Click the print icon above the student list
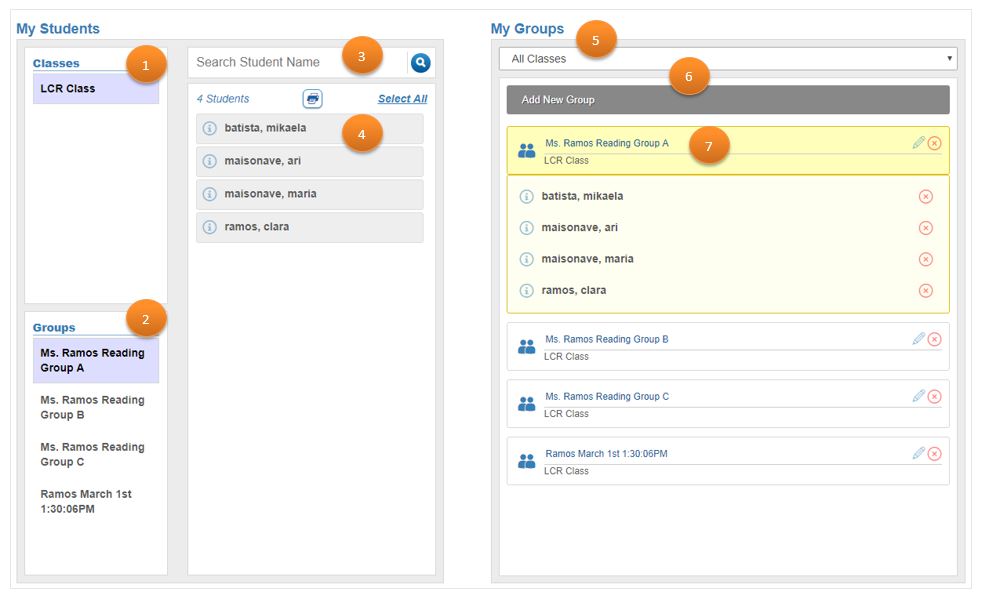The height and width of the screenshot is (595, 982). click(315, 98)
